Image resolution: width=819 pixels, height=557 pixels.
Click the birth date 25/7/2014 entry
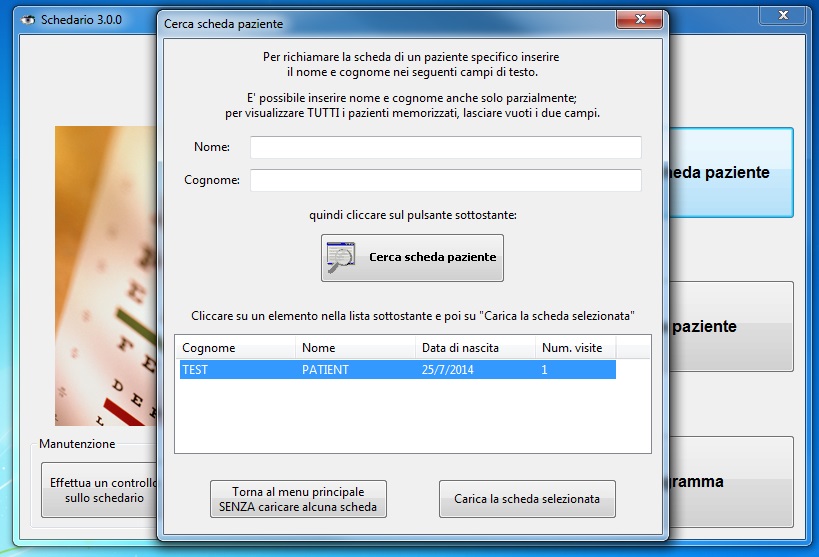pyautogui.click(x=473, y=370)
